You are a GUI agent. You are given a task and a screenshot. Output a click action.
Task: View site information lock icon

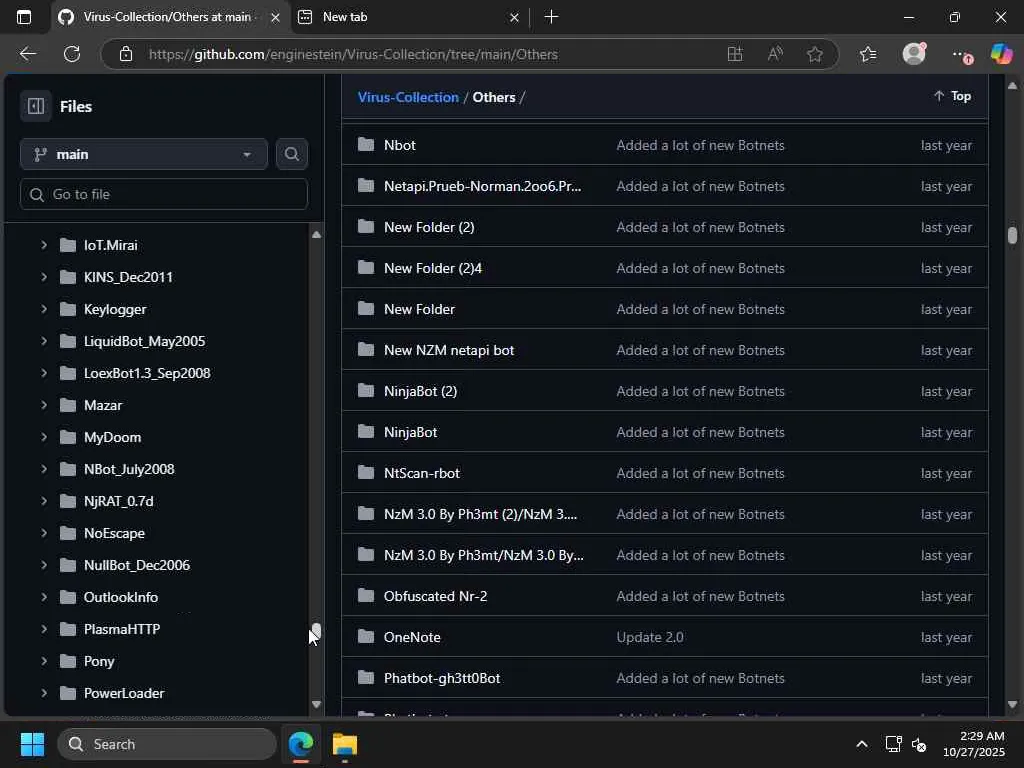click(x=126, y=54)
